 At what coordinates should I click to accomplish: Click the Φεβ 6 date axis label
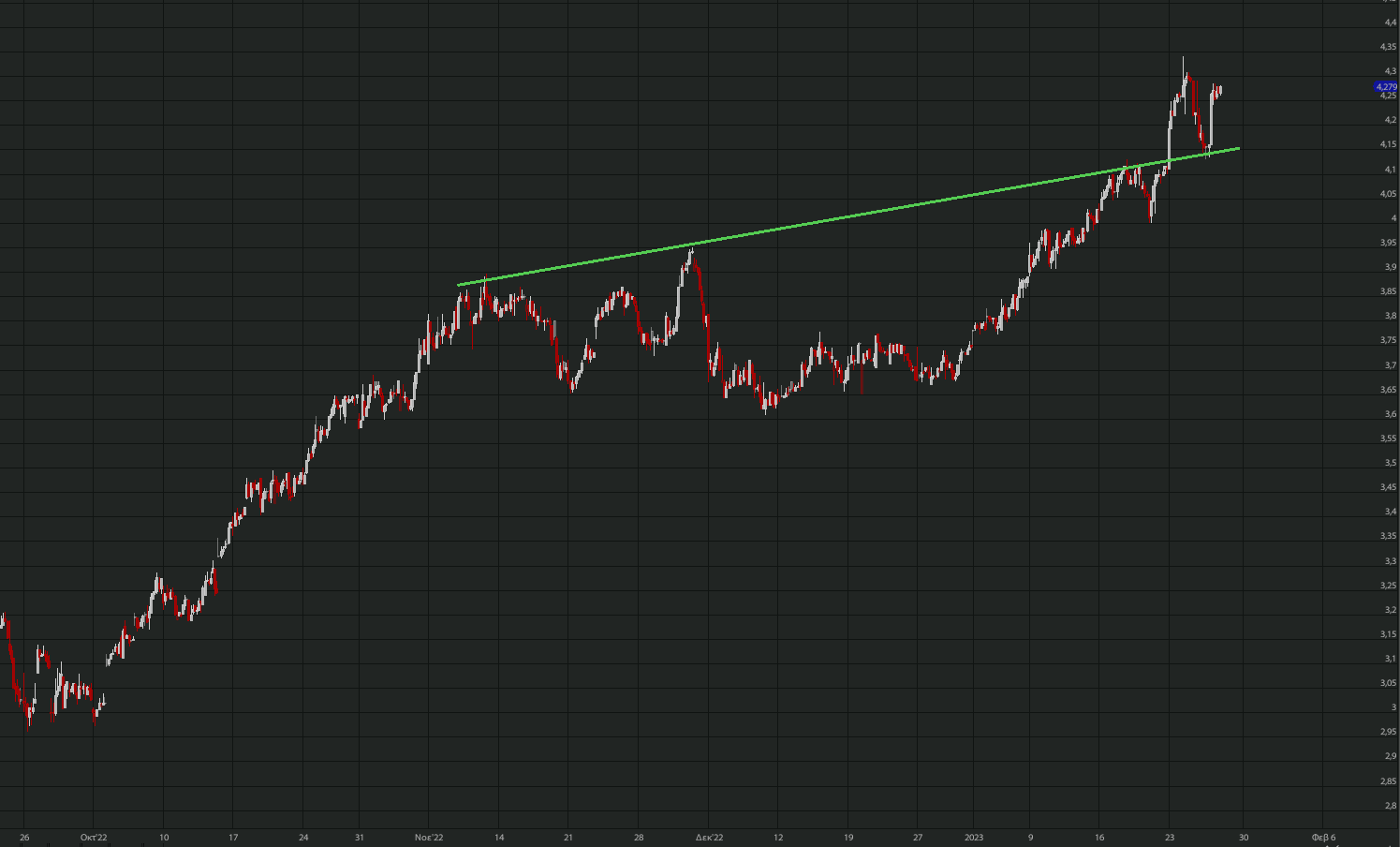1323,838
